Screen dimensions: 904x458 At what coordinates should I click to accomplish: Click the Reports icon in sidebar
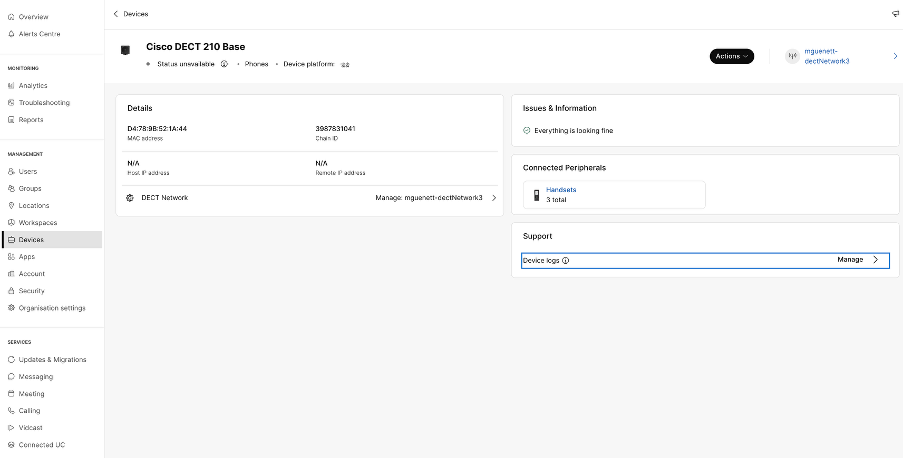[x=11, y=120]
